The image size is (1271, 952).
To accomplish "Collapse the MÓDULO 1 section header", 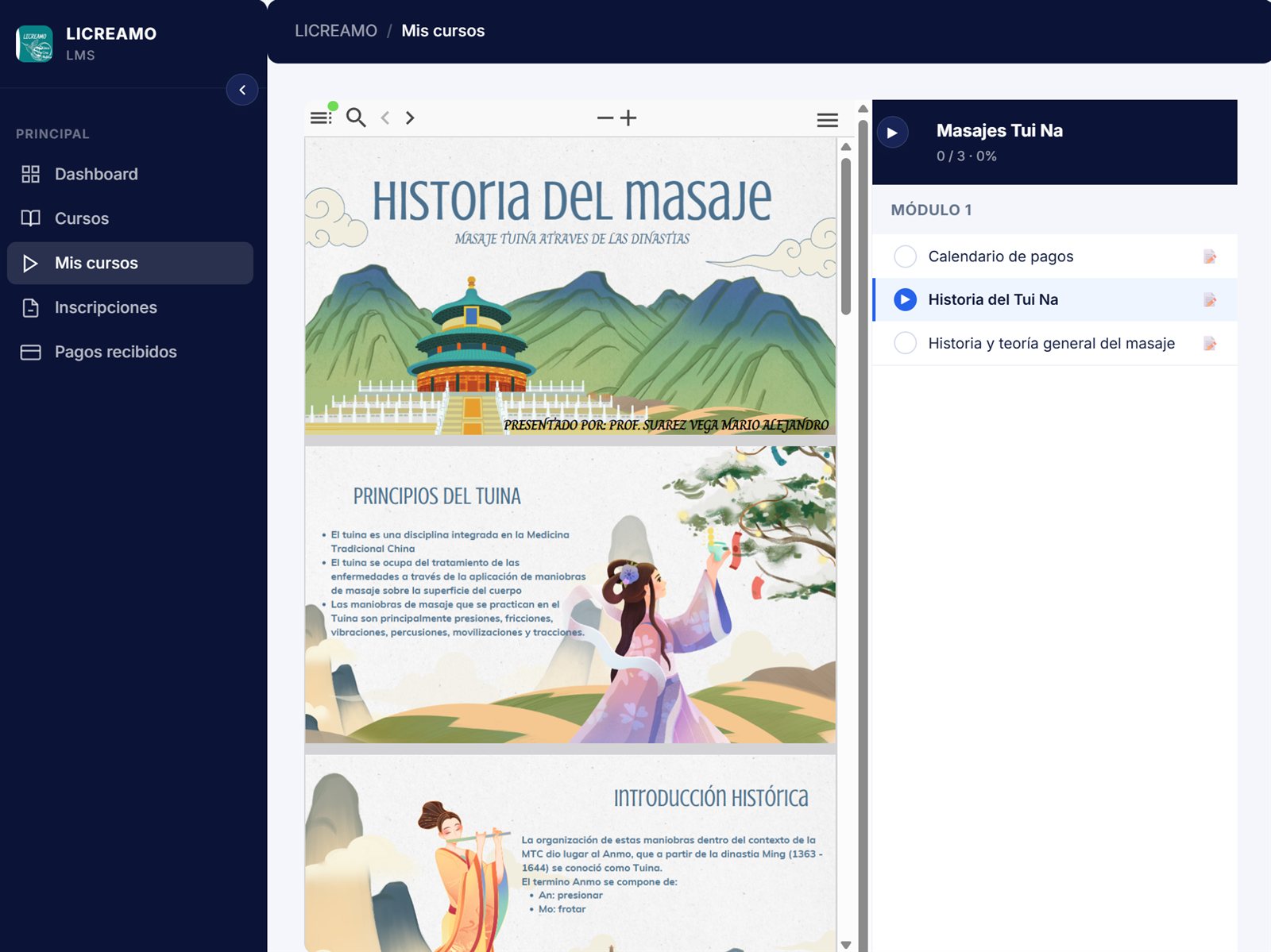I will coord(1055,210).
